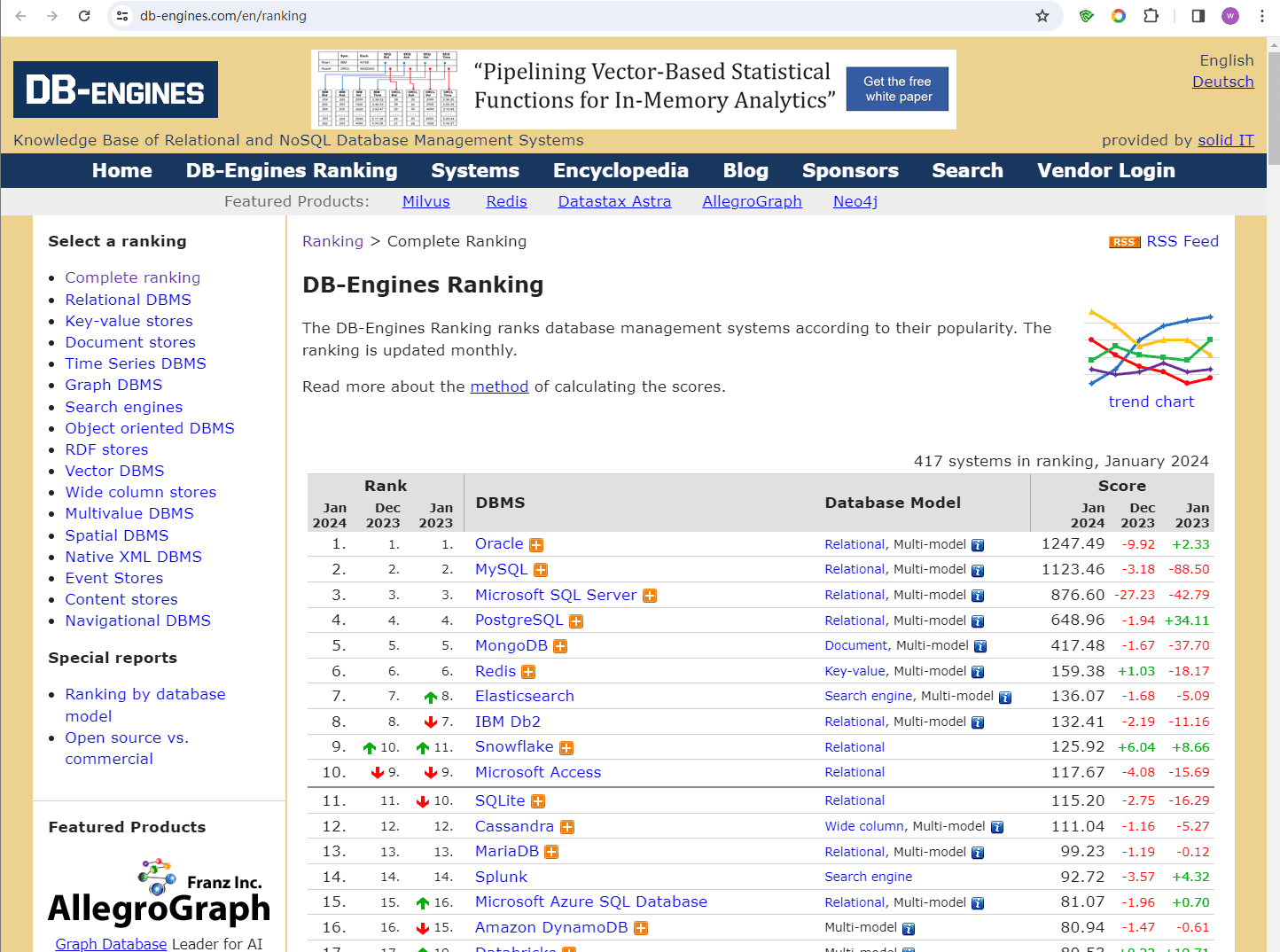Screen dimensions: 1280x952
Task: Open the Chrome three-dot menu
Action: tap(1262, 16)
